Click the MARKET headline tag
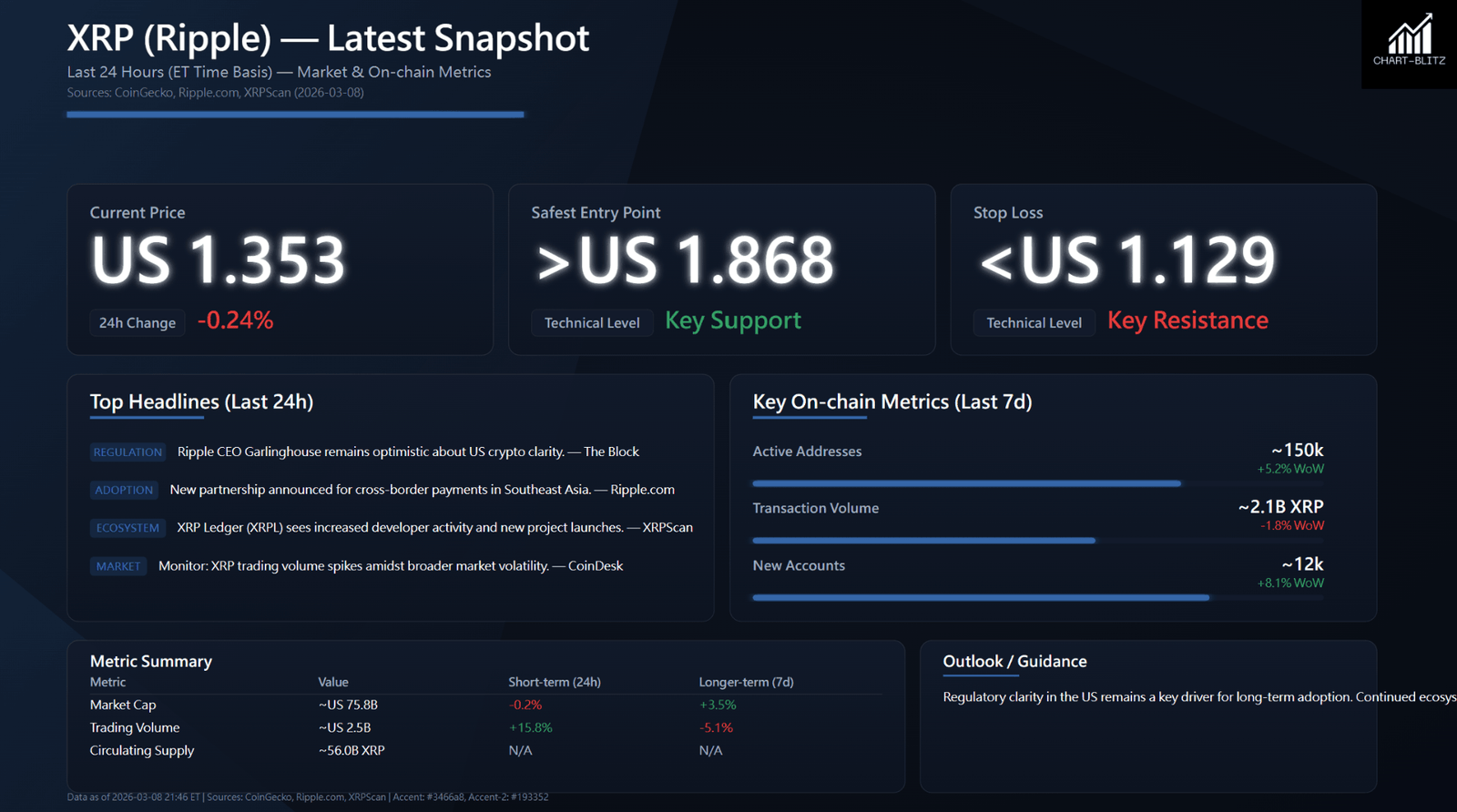The width and height of the screenshot is (1457, 812). 118,566
